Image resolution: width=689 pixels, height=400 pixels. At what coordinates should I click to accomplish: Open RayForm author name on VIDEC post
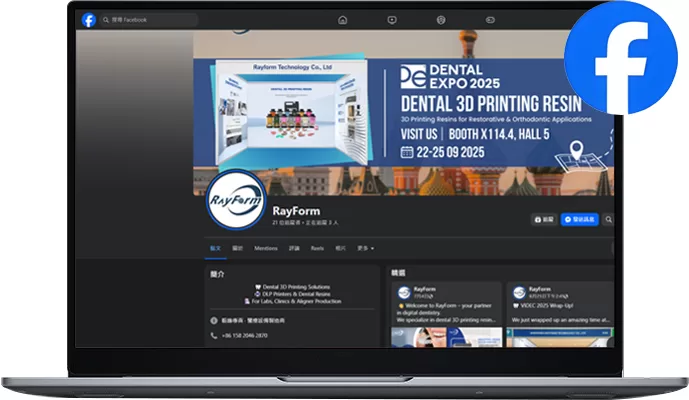[x=540, y=289]
